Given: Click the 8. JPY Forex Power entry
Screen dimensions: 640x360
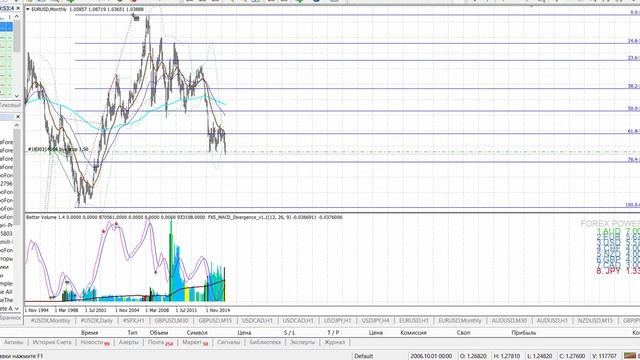Looking at the screenshot, I should (618, 271).
